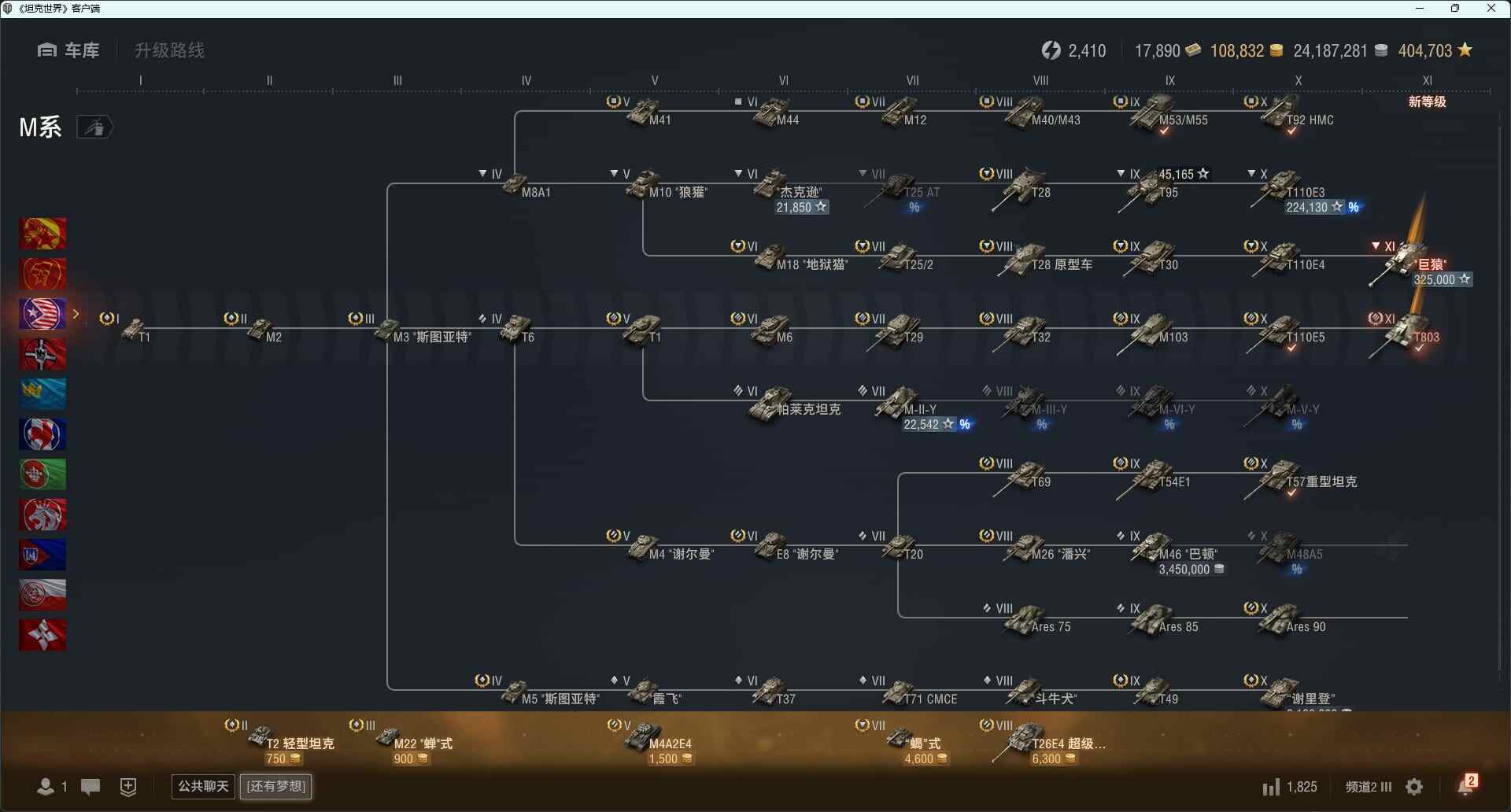Click the gold balance 108,832
Image resolution: width=1511 pixels, height=812 pixels.
[1247, 51]
